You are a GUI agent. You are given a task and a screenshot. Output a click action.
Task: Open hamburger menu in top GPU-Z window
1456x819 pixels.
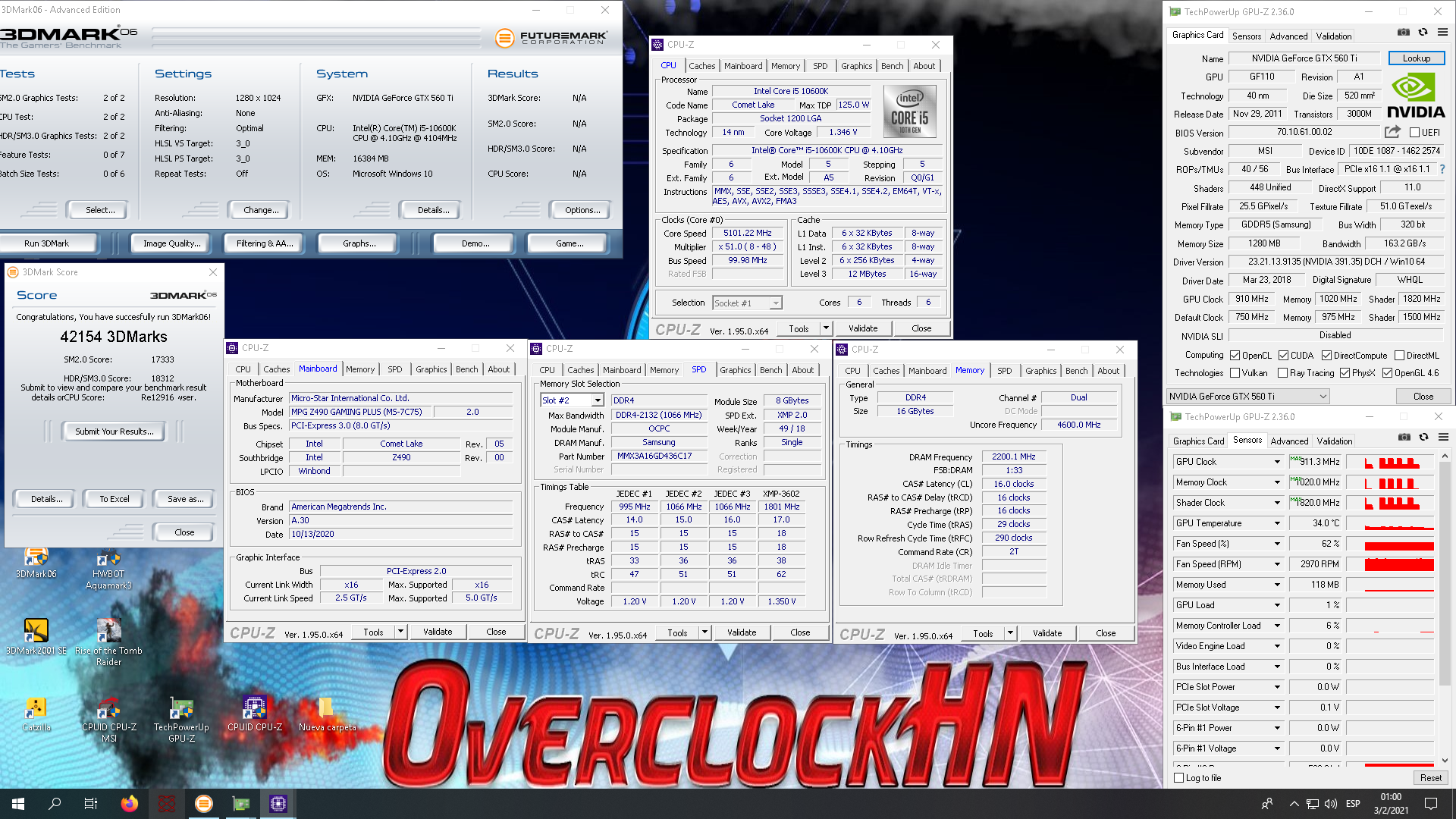[x=1442, y=33]
